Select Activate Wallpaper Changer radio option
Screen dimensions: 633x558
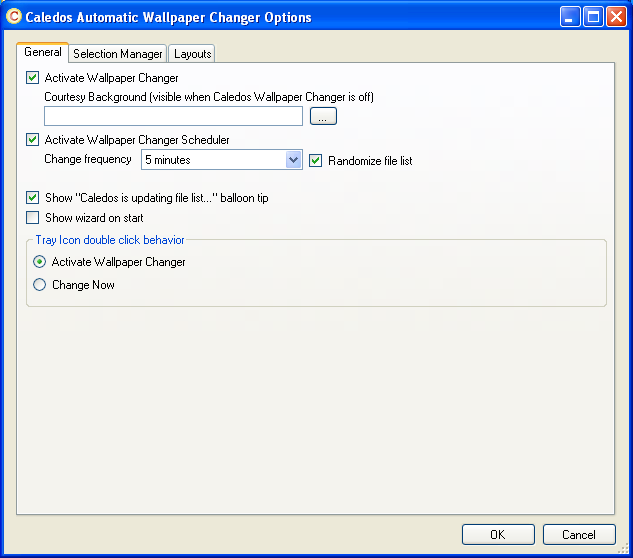[x=40, y=262]
